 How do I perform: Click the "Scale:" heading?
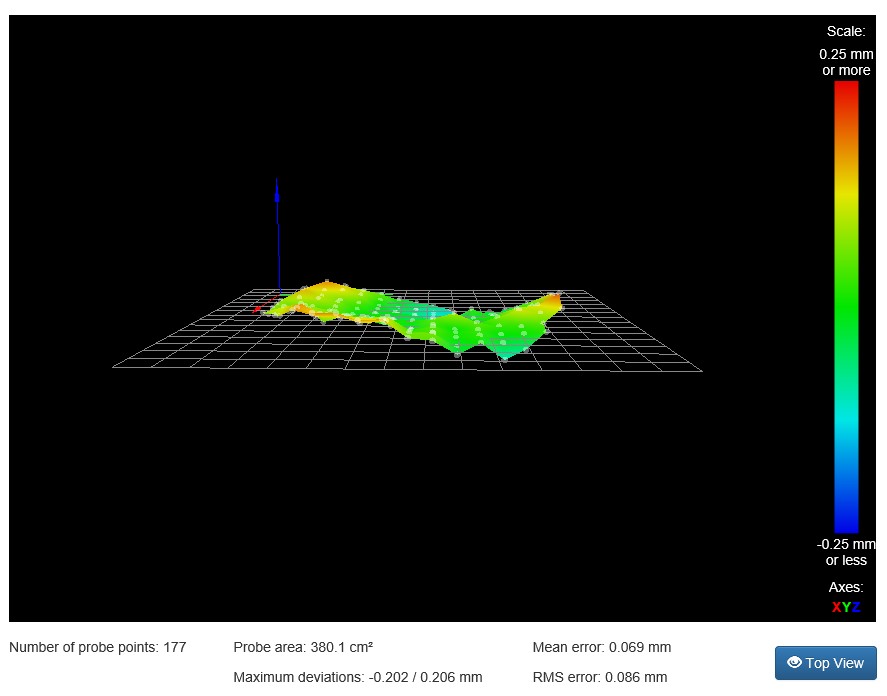click(846, 32)
